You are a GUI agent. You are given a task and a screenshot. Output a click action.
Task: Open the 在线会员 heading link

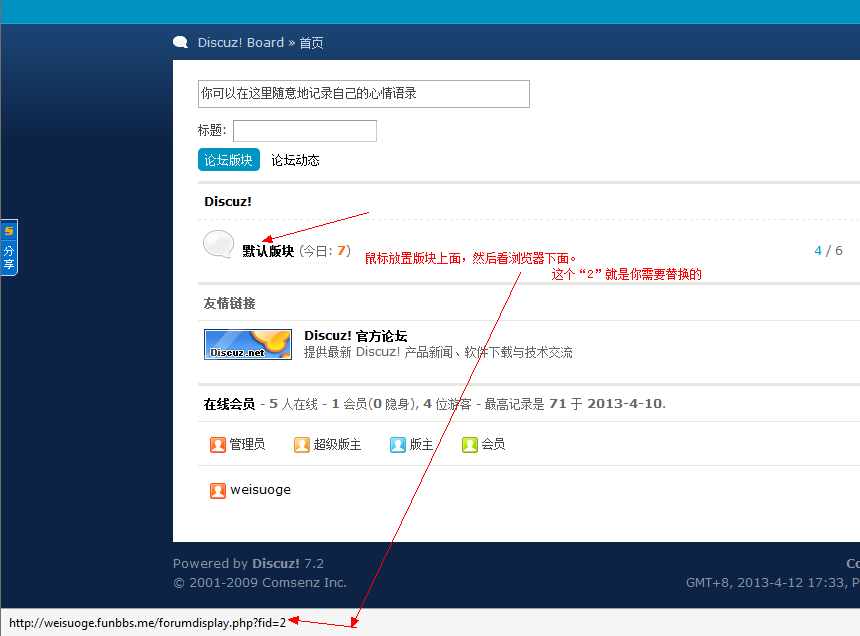pyautogui.click(x=229, y=404)
